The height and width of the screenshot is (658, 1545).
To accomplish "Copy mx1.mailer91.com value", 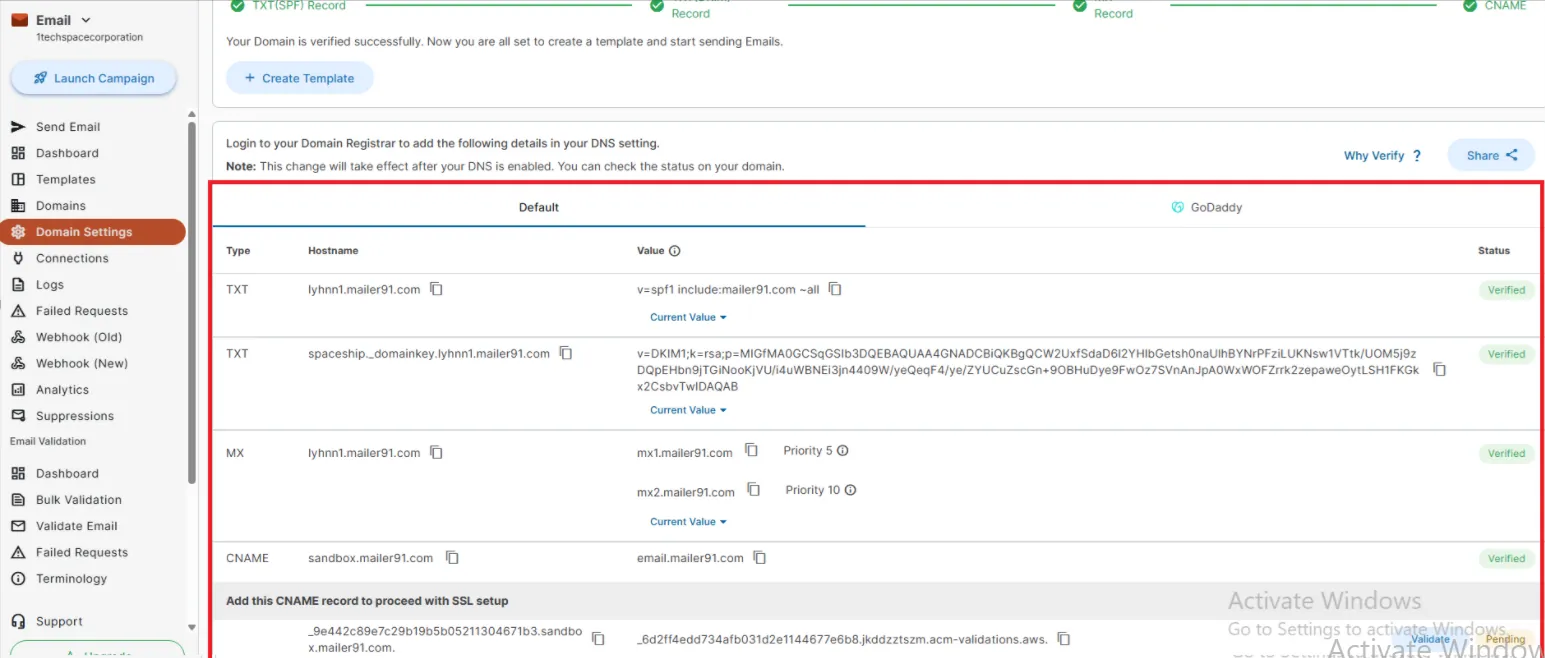I will (x=752, y=451).
